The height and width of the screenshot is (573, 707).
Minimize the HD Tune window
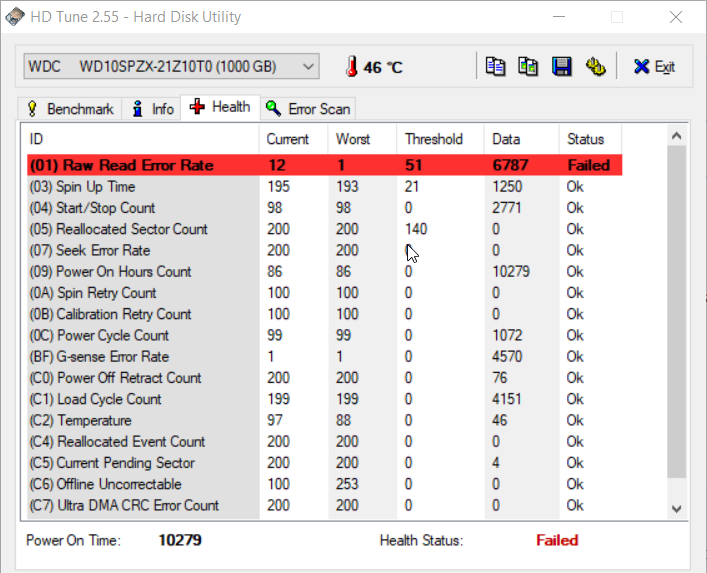click(559, 17)
